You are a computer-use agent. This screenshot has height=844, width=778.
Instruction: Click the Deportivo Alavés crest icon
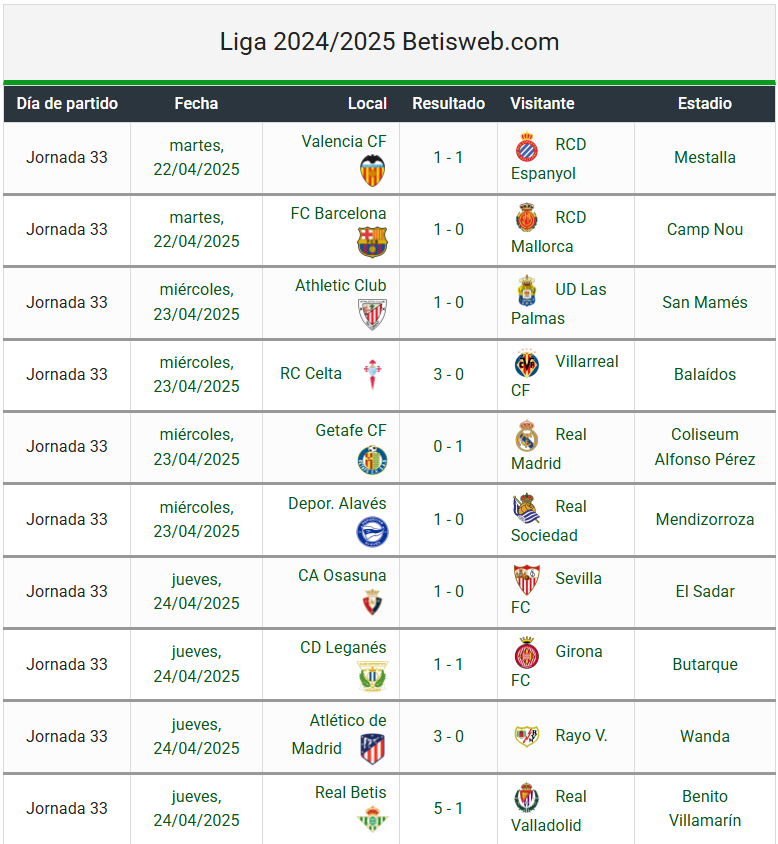point(372,532)
